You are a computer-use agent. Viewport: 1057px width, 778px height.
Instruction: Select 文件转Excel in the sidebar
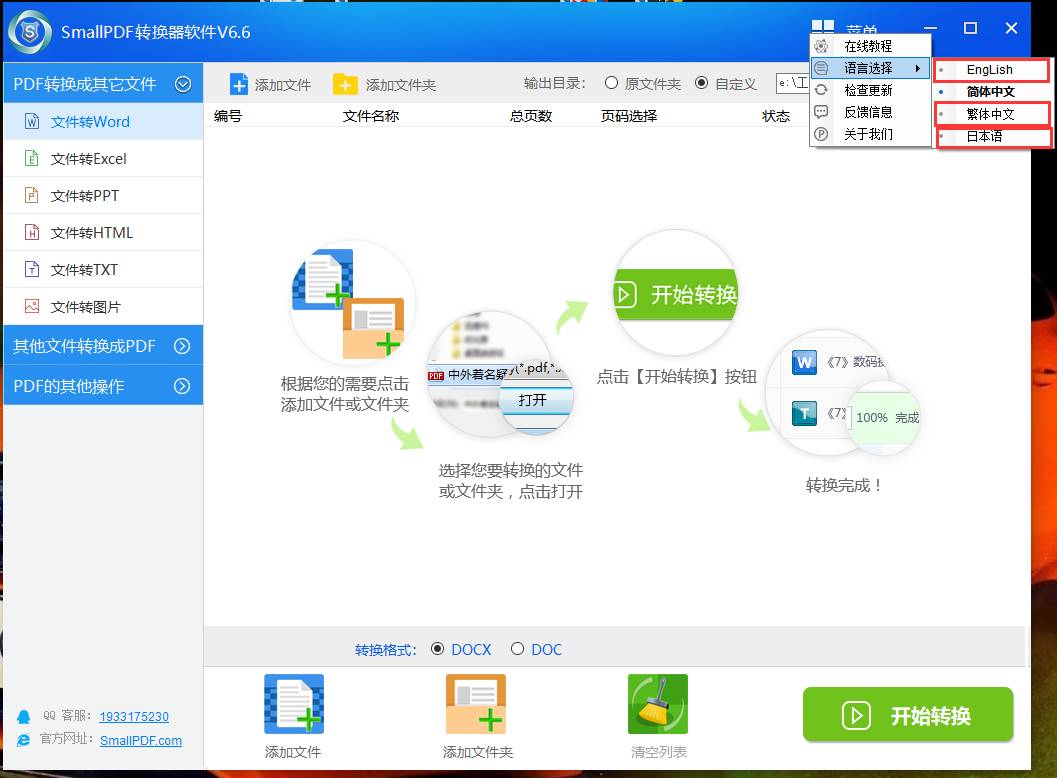pos(103,158)
